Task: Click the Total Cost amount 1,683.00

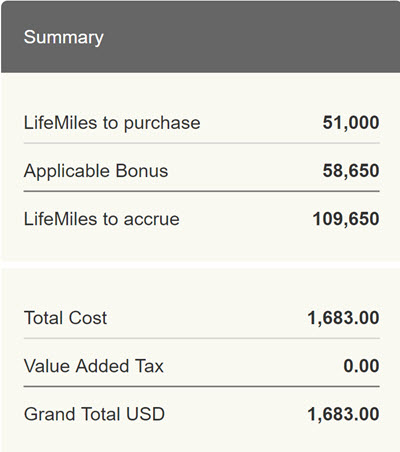Action: pyautogui.click(x=343, y=318)
